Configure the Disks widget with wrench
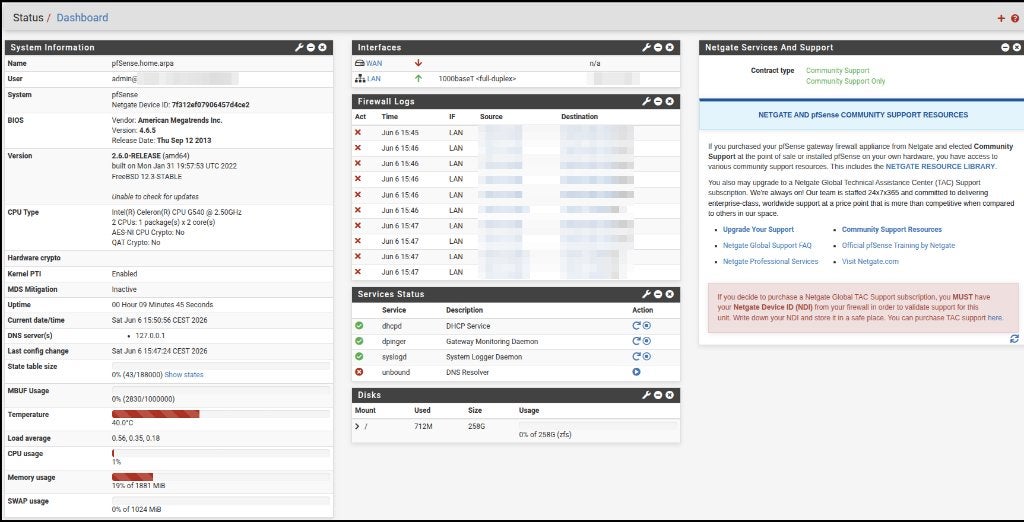Viewport: 1024px width, 522px height. pyautogui.click(x=647, y=395)
